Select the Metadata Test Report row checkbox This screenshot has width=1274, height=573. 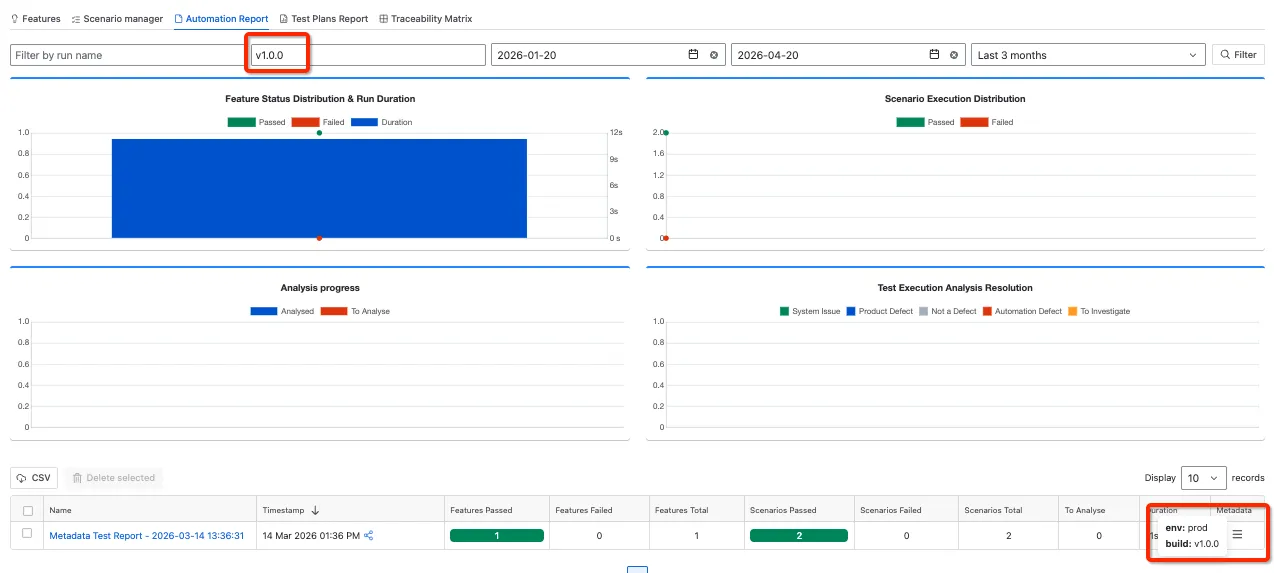click(28, 534)
